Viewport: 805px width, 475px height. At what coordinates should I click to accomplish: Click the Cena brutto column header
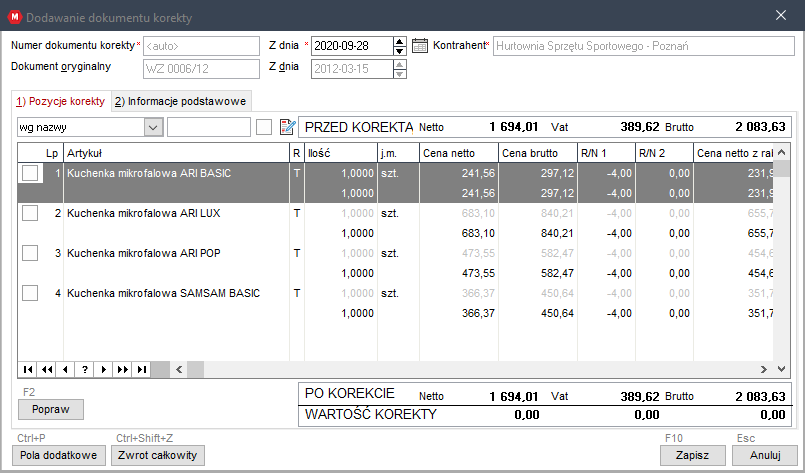[538, 153]
